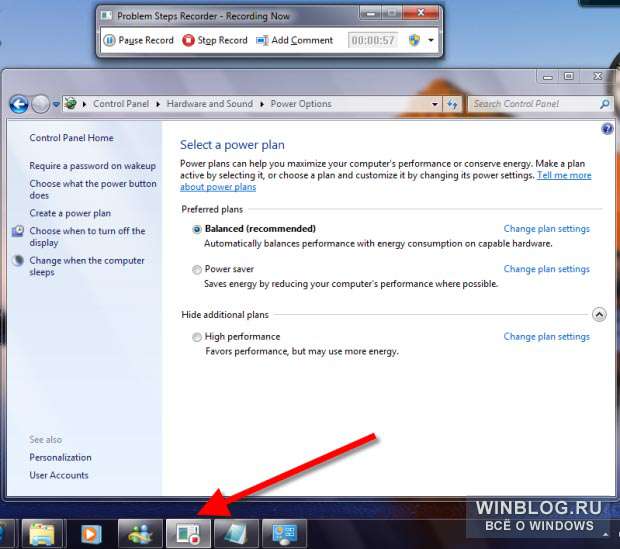This screenshot has height=549, width=620.
Task: Open the notepad-like taskbar icon
Action: 236,534
